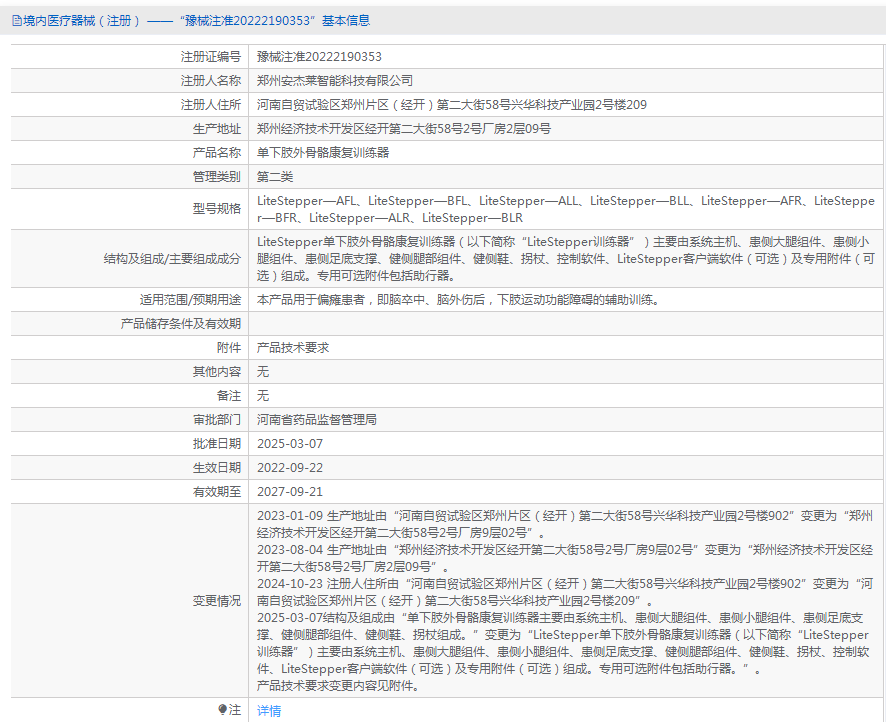Image resolution: width=886 pixels, height=722 pixels.
Task: Select the structure description starting LiteStepper单下肢外骨骼康复训练器
Action: tap(566, 259)
